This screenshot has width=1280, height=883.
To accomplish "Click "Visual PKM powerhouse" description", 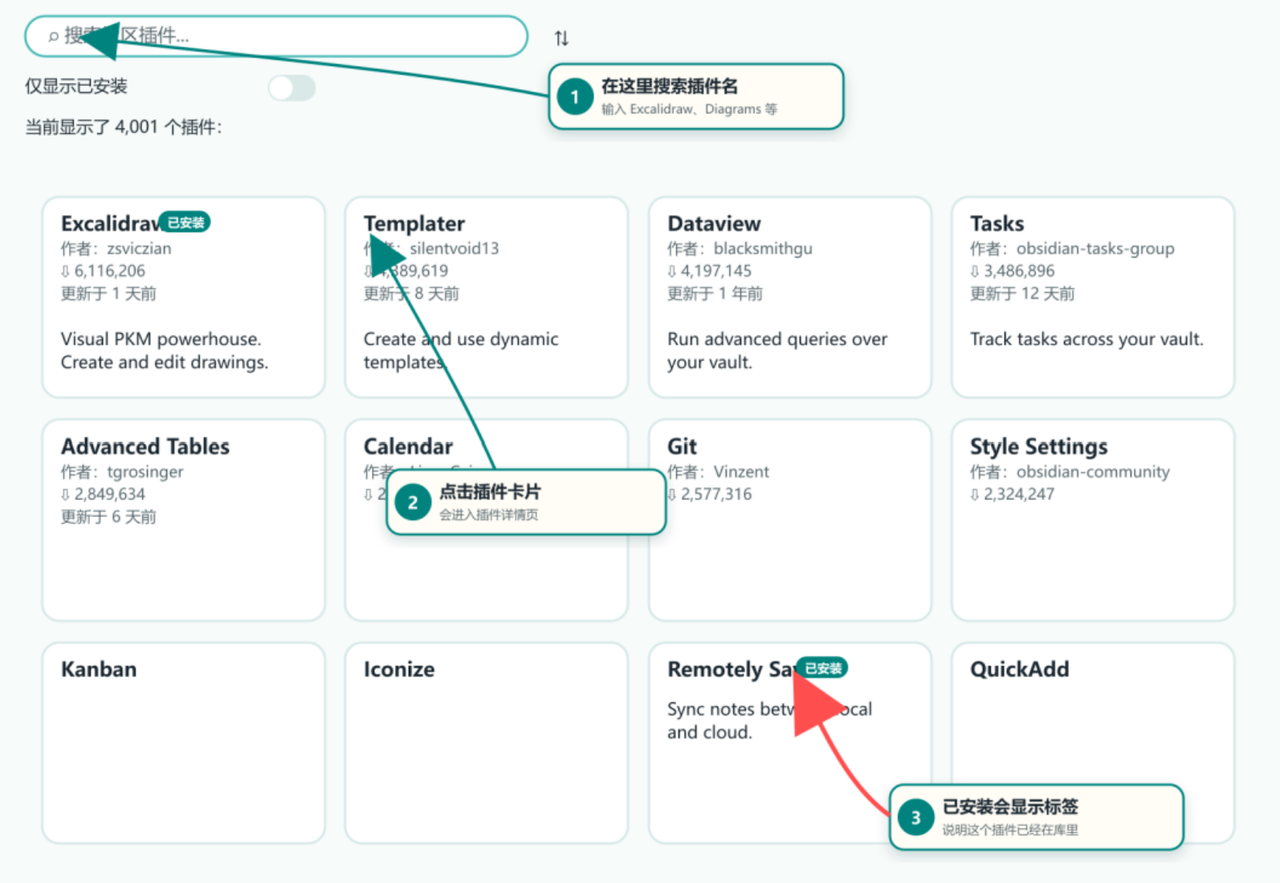I will point(165,351).
